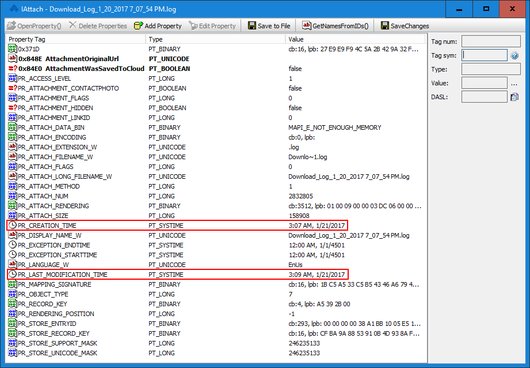This screenshot has width=530, height=368.
Task: Click icon beside PR_ATTACH_EXTENSION_W
Action: click(12, 147)
